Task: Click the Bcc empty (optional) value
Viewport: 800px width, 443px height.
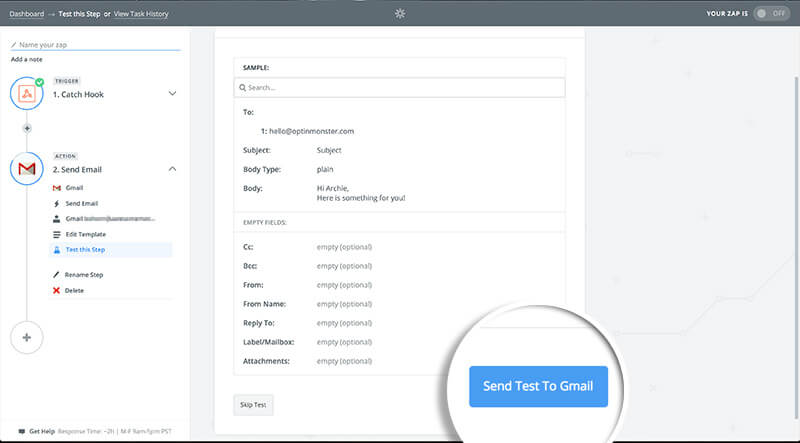Action: (344, 266)
